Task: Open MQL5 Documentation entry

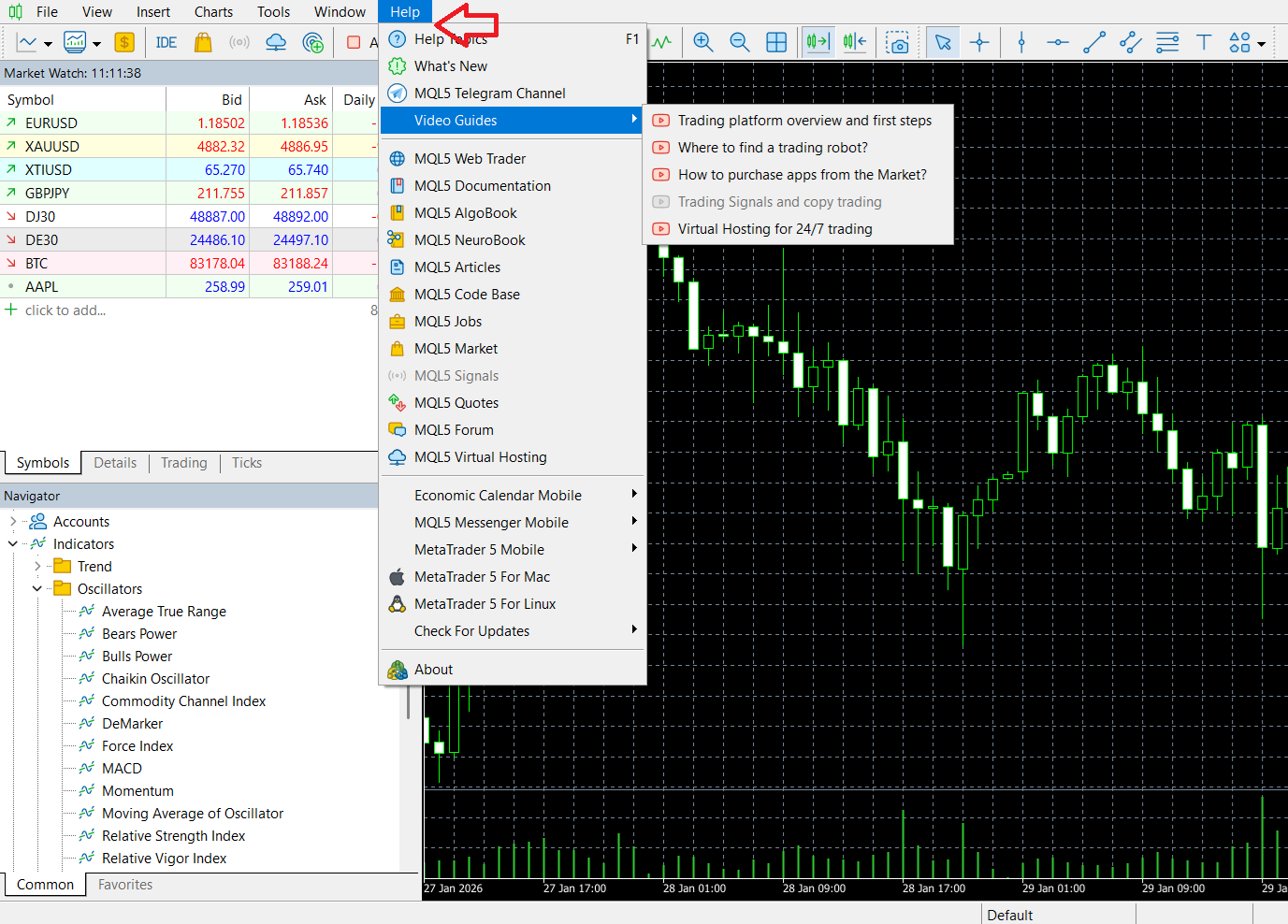Action: tap(513, 186)
